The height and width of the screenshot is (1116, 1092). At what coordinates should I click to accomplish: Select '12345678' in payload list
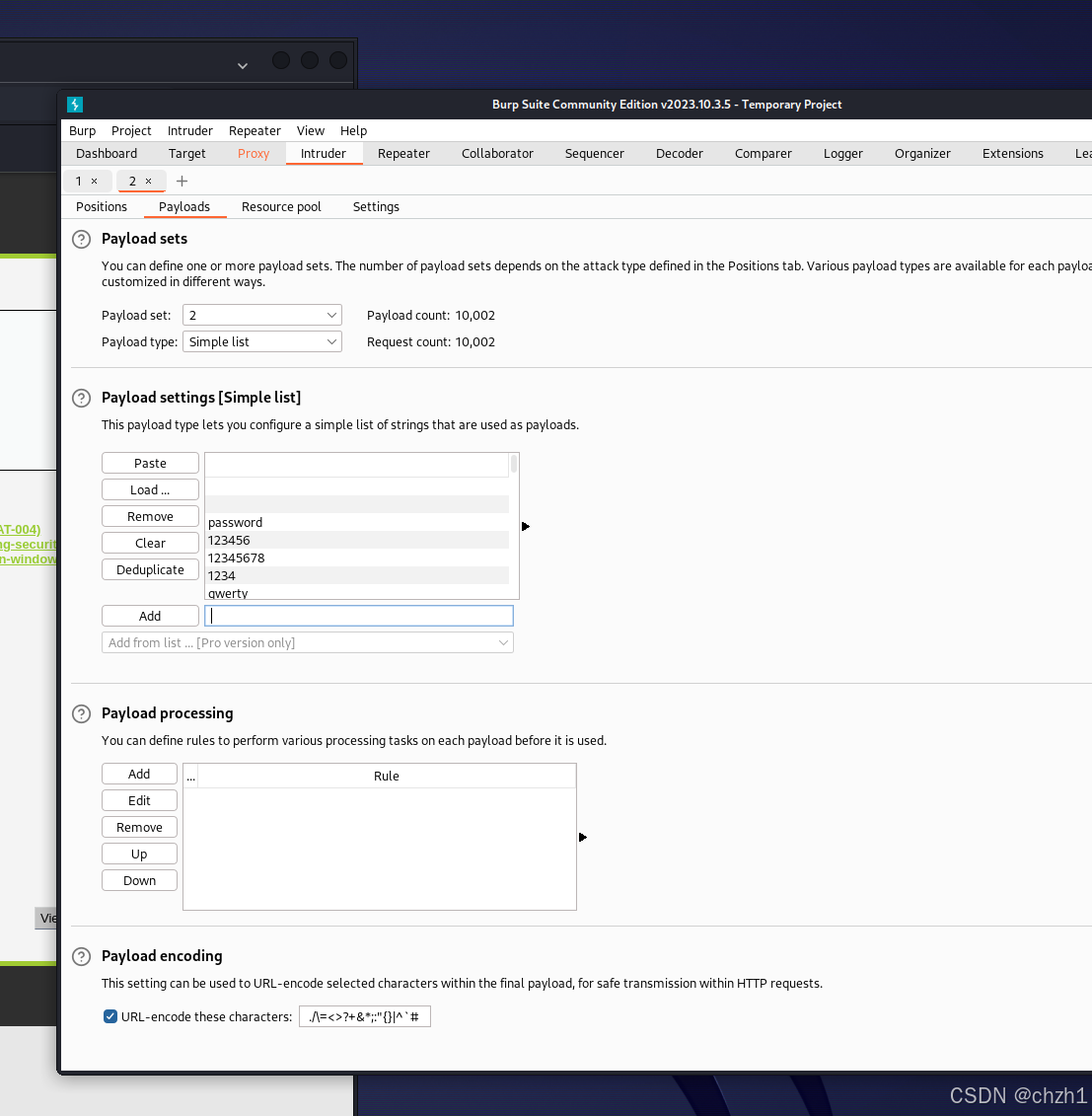coord(357,558)
